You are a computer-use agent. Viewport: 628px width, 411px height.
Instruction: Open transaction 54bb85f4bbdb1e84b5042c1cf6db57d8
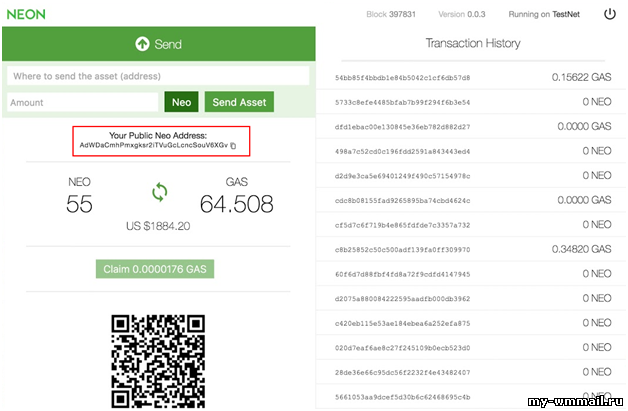[403, 78]
